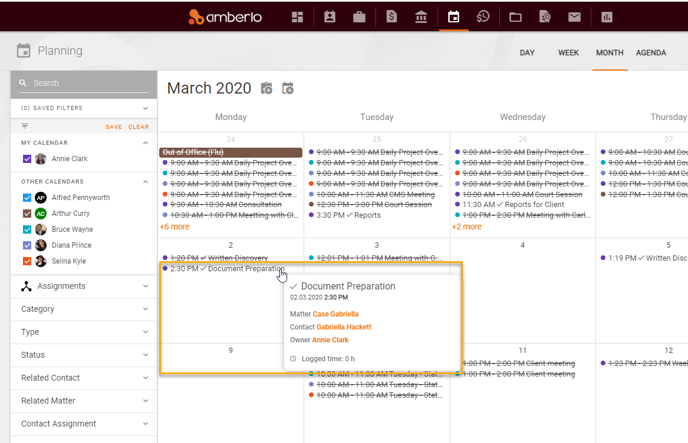This screenshot has height=443, width=688.
Task: Open the email envelope icon
Action: pyautogui.click(x=574, y=17)
